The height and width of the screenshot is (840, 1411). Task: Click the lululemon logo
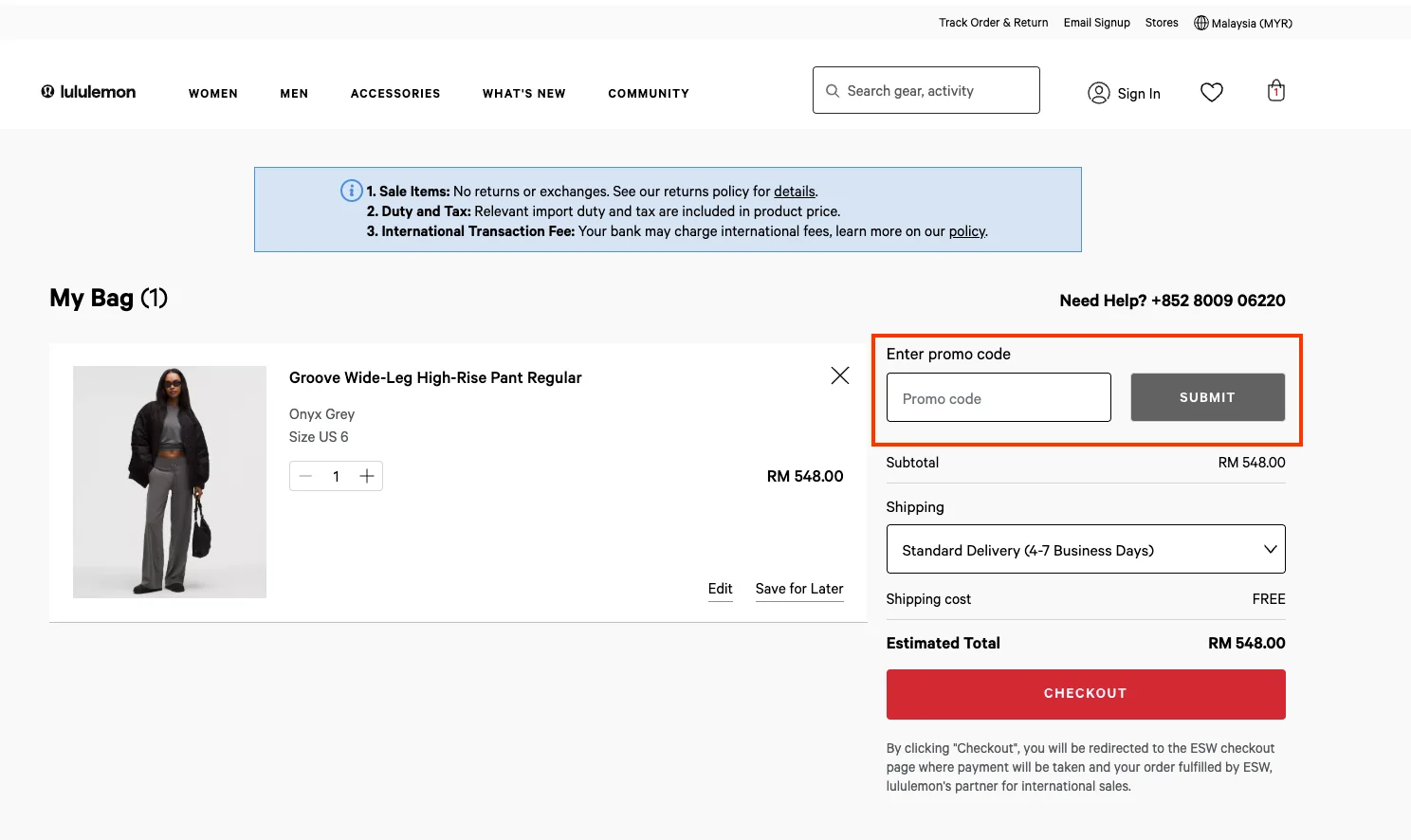point(88,92)
